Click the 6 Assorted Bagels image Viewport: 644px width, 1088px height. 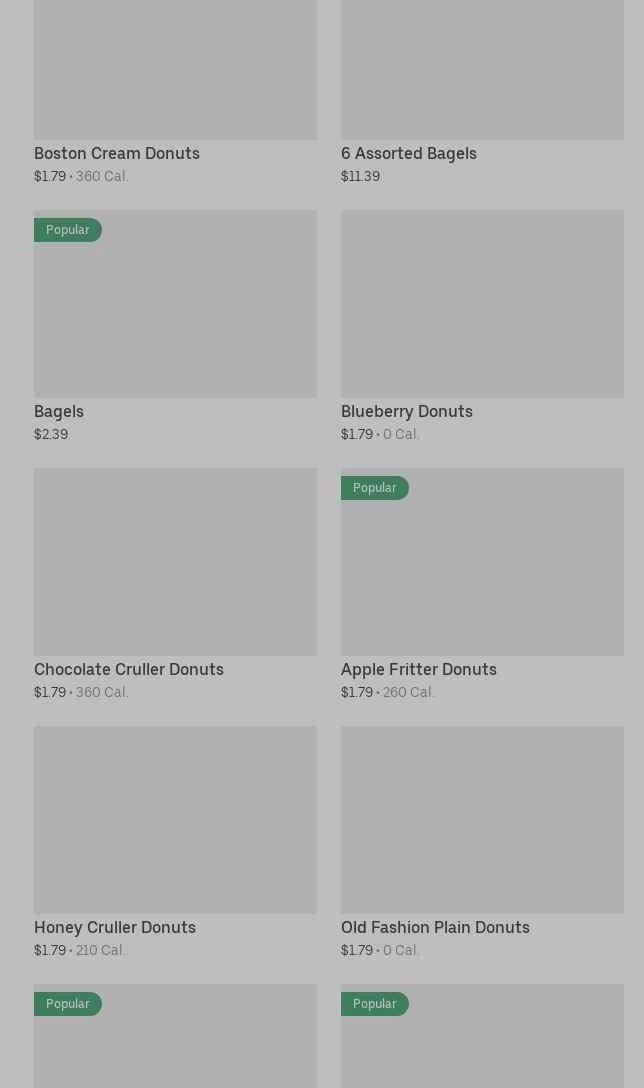pos(482,68)
